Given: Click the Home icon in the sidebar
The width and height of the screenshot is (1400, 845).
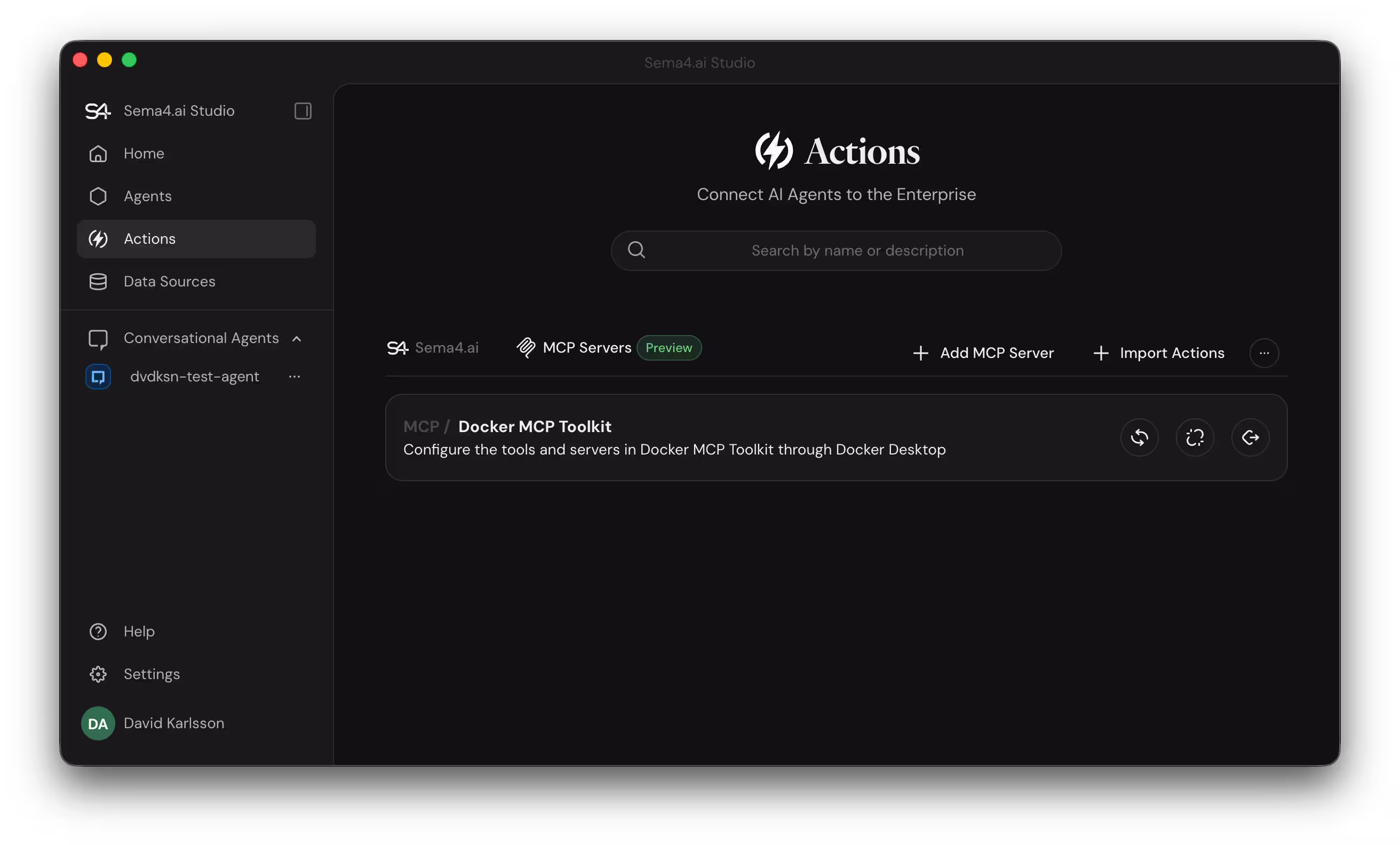Looking at the screenshot, I should [98, 154].
